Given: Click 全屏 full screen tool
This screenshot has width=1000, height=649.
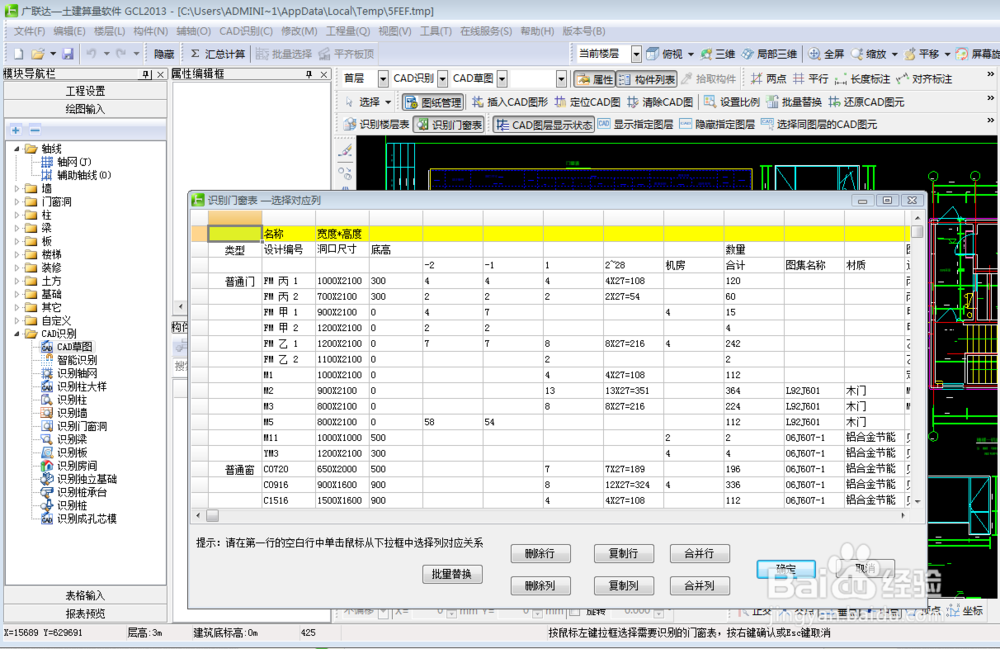Looking at the screenshot, I should point(826,54).
